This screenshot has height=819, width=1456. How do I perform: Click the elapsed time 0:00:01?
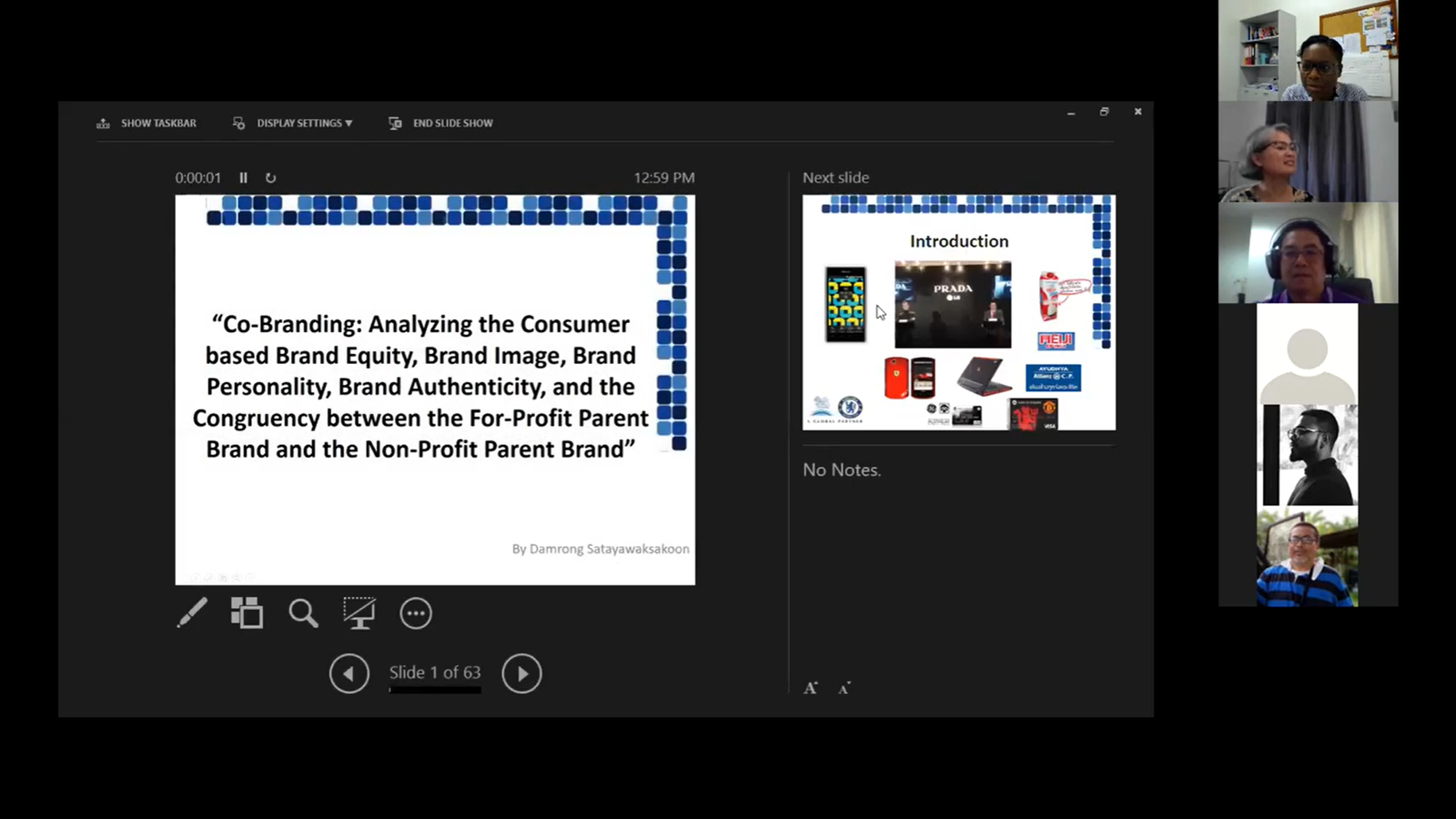[x=198, y=177]
